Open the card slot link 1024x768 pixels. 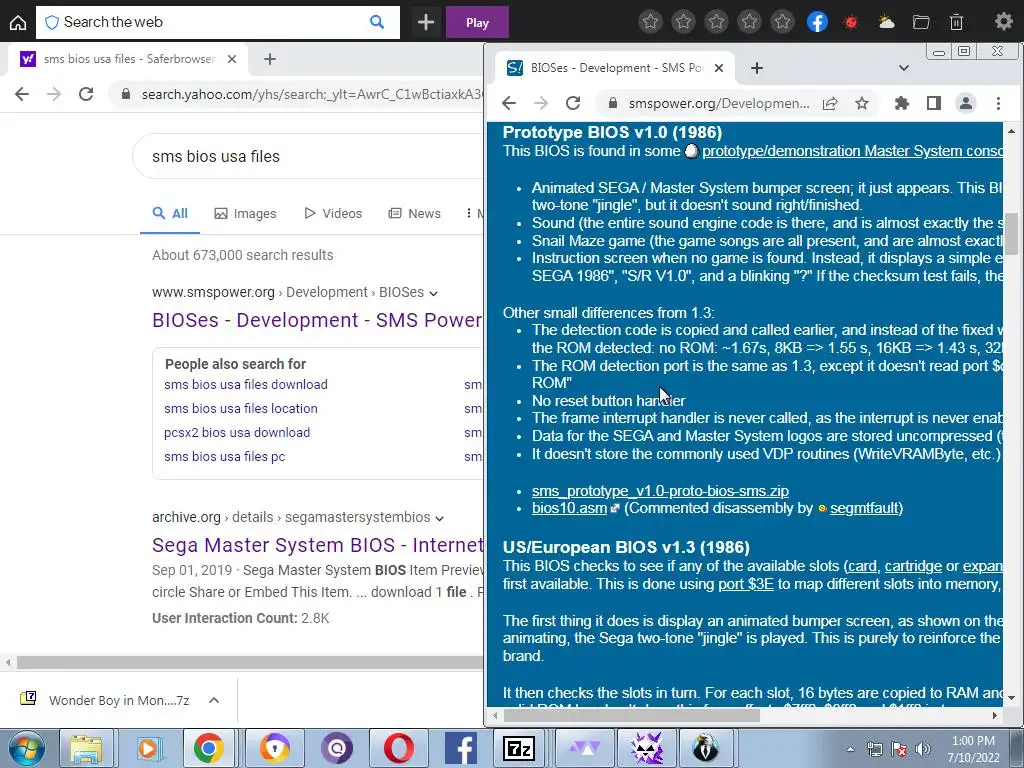862,566
